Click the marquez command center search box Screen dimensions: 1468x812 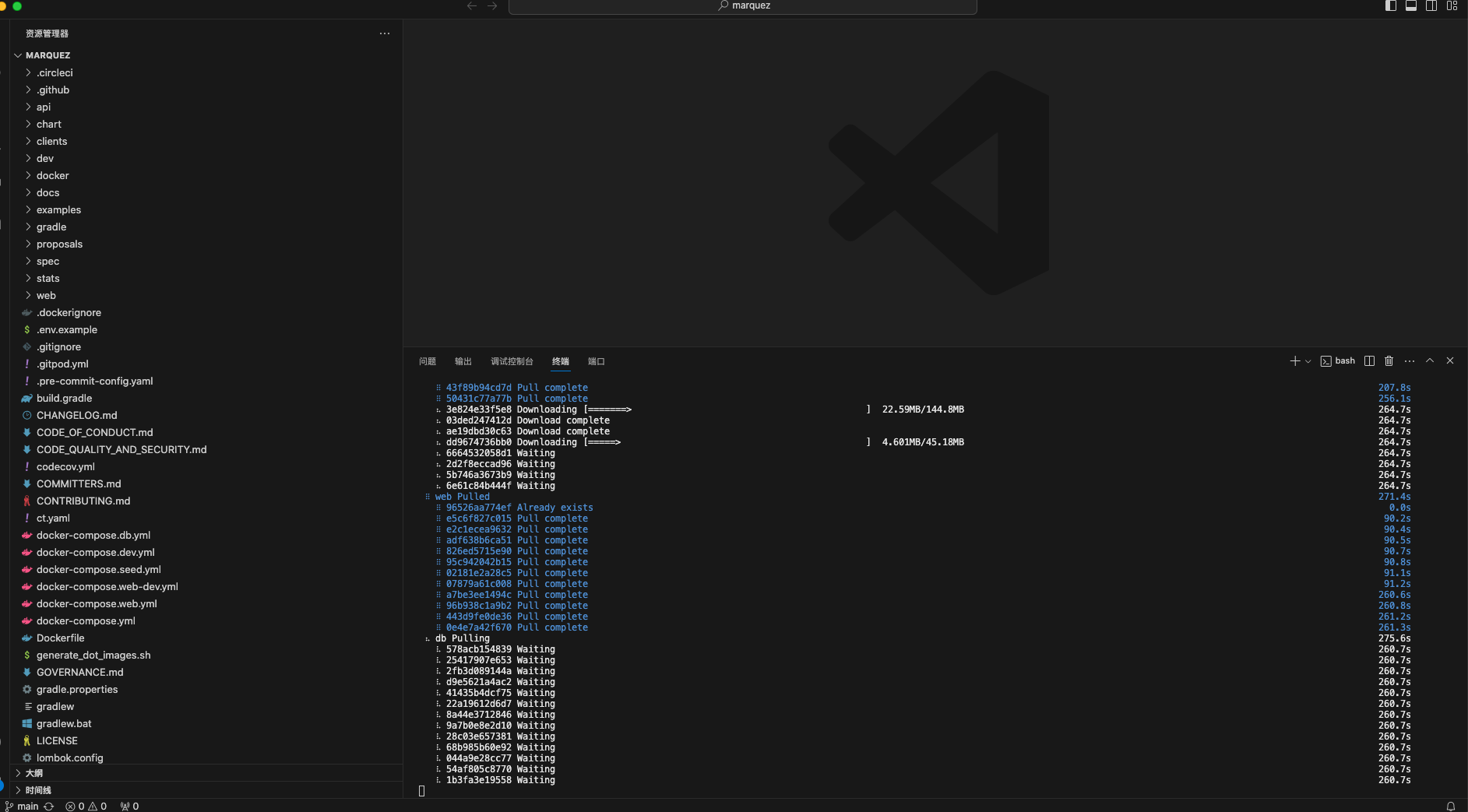click(743, 6)
